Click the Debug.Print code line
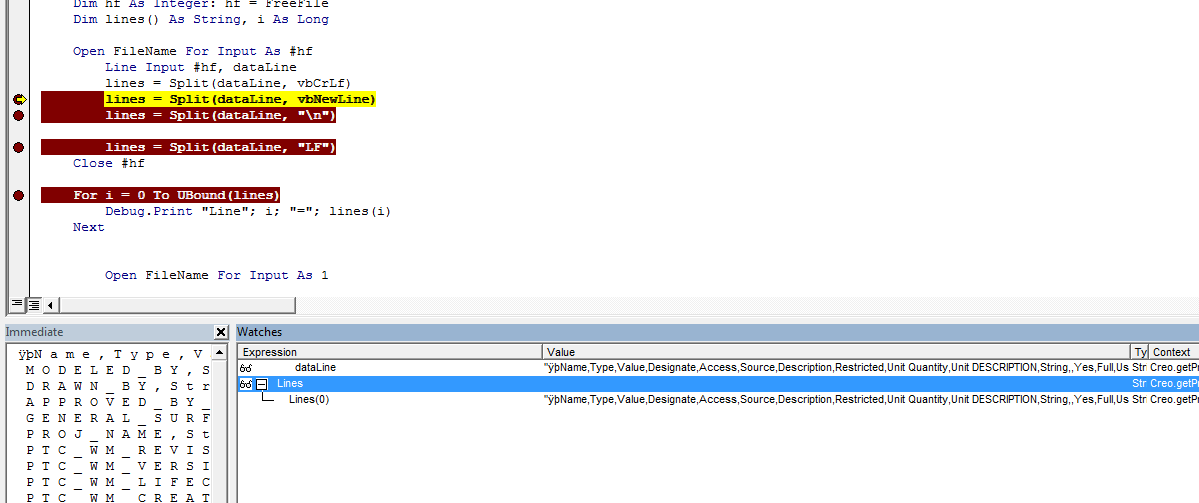This screenshot has height=503, width=1199. (248, 212)
